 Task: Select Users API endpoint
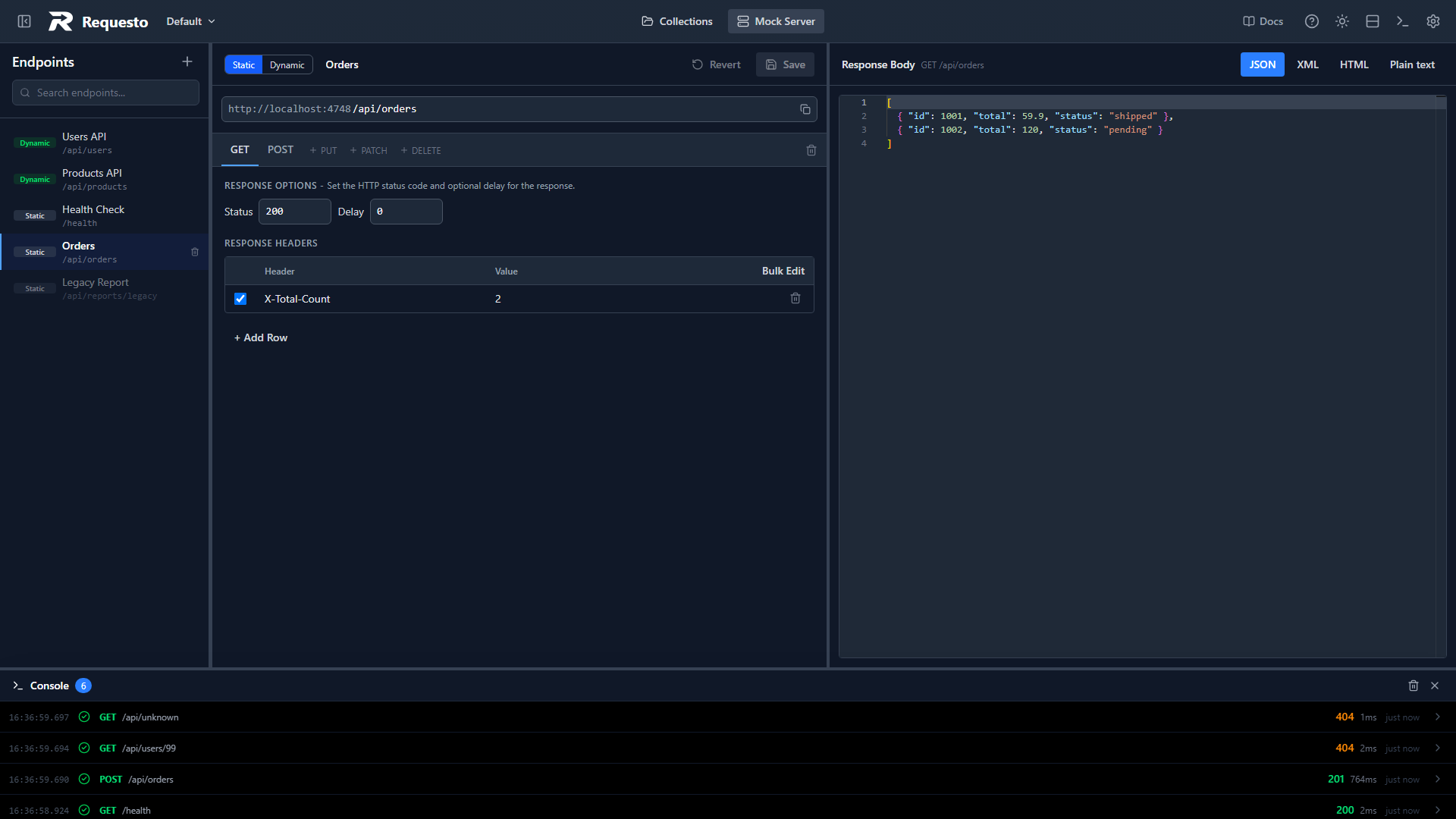(105, 143)
